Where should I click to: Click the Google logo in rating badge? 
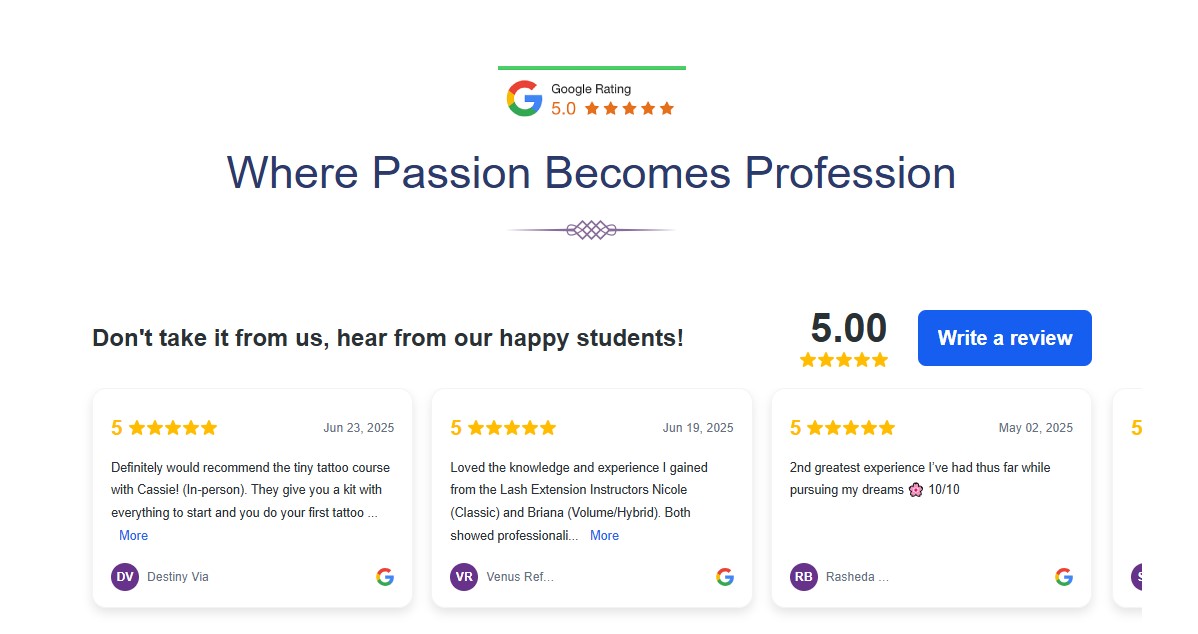point(524,98)
